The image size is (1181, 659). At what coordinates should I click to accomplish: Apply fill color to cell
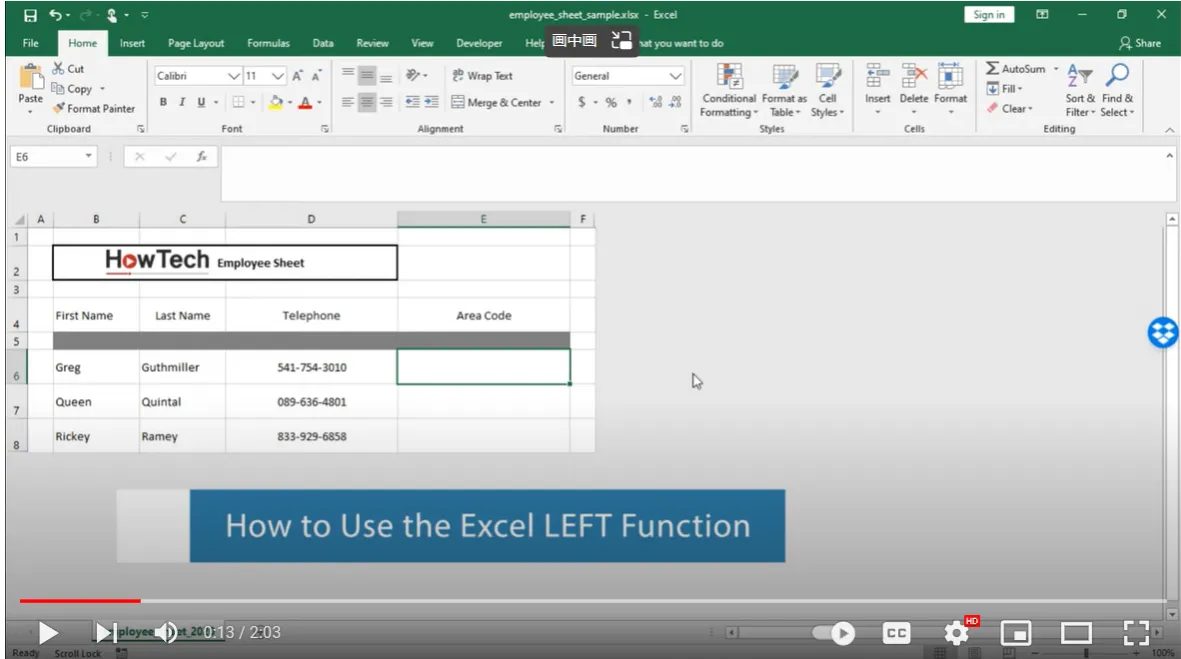pos(276,102)
